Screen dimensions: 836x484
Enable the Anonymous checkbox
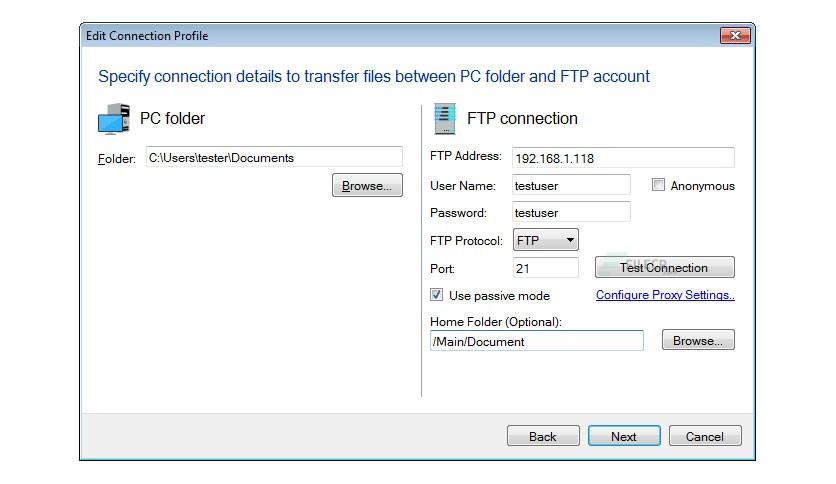tap(658, 185)
